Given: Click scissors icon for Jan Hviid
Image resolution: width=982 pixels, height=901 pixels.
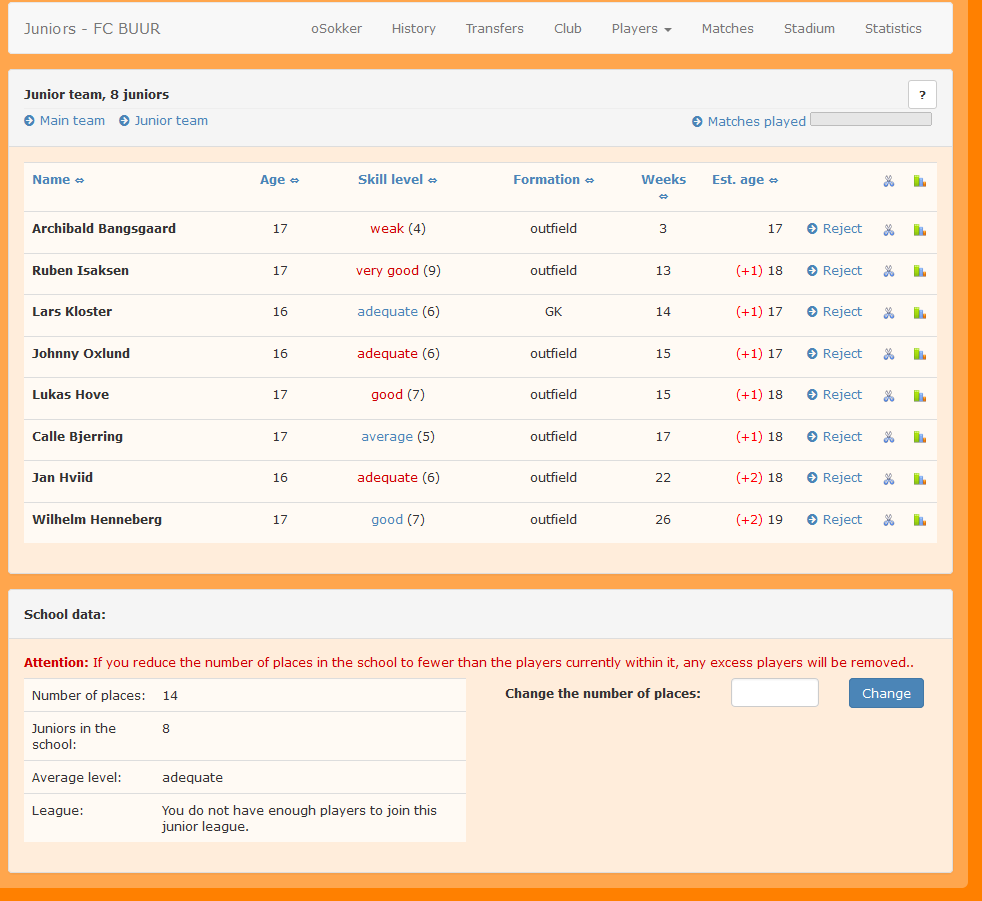Looking at the screenshot, I should [x=889, y=479].
